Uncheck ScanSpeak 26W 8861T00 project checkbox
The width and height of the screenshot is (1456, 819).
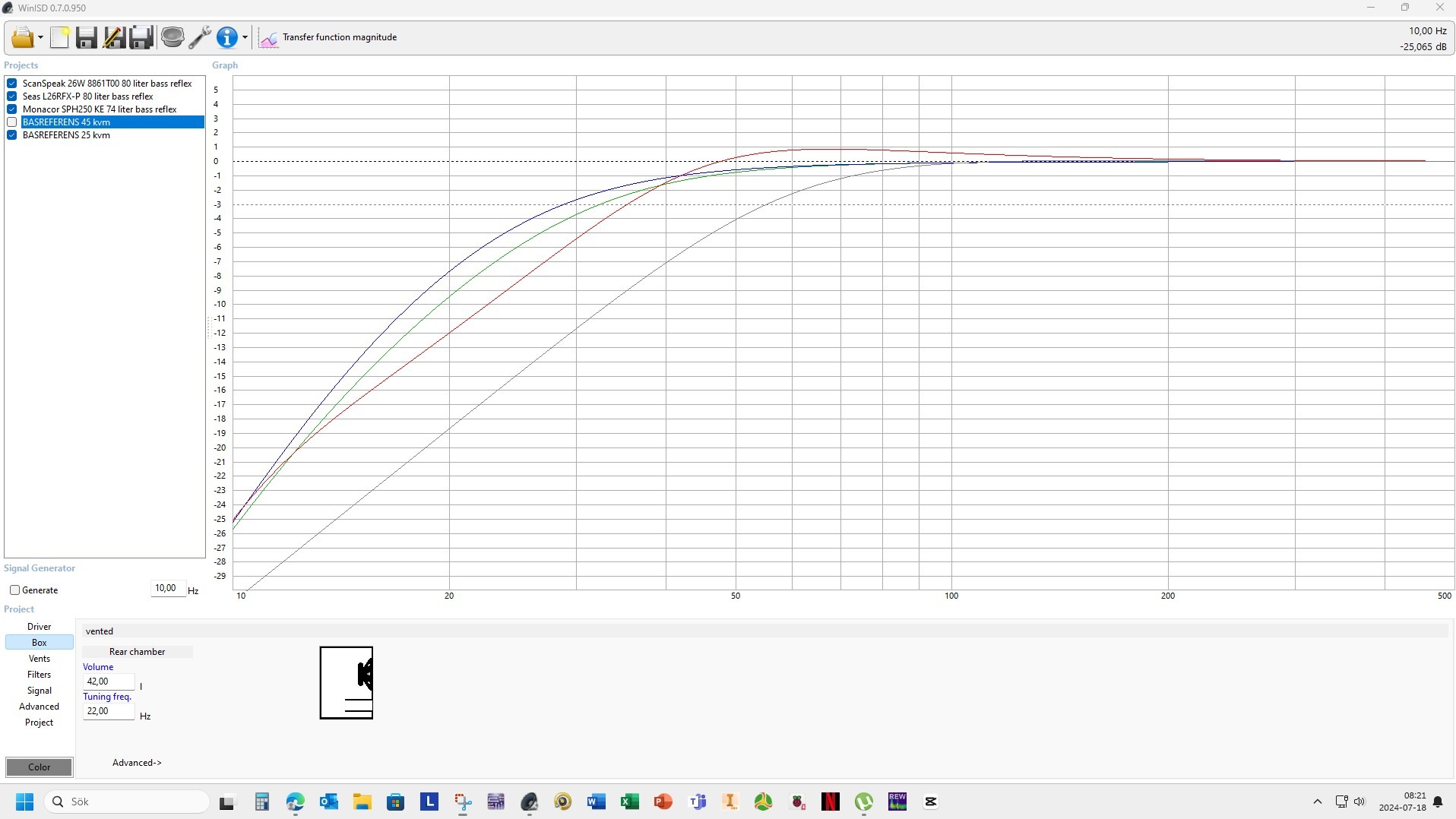click(12, 84)
